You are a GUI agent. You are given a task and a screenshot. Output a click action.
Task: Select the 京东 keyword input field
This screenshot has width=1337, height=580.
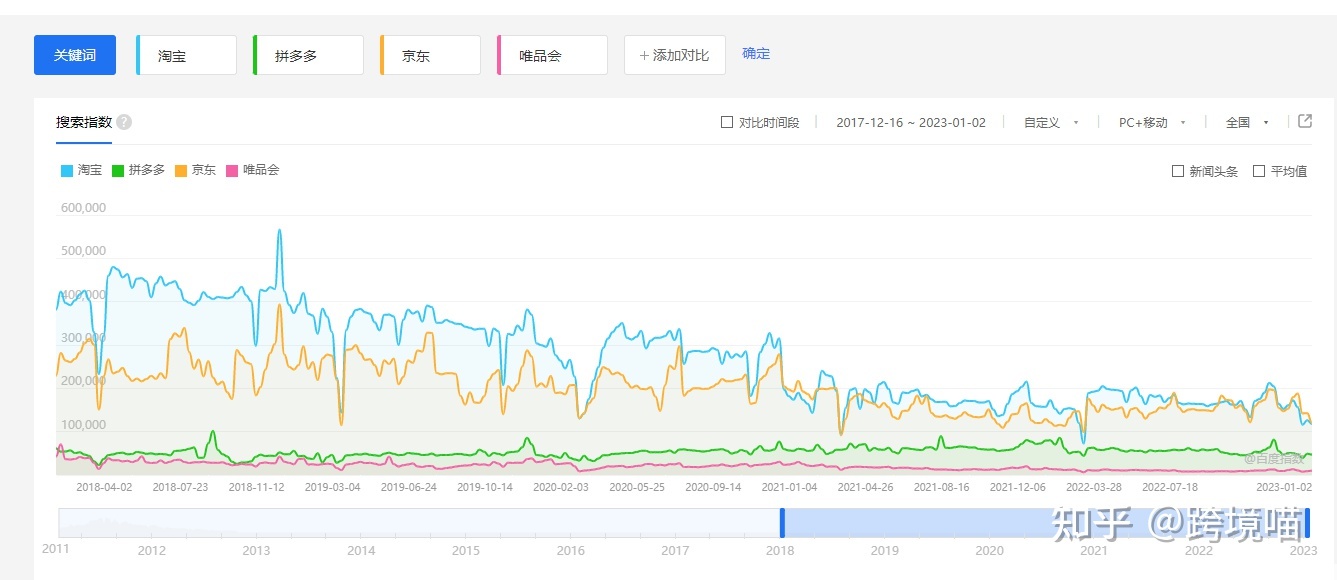(x=431, y=55)
